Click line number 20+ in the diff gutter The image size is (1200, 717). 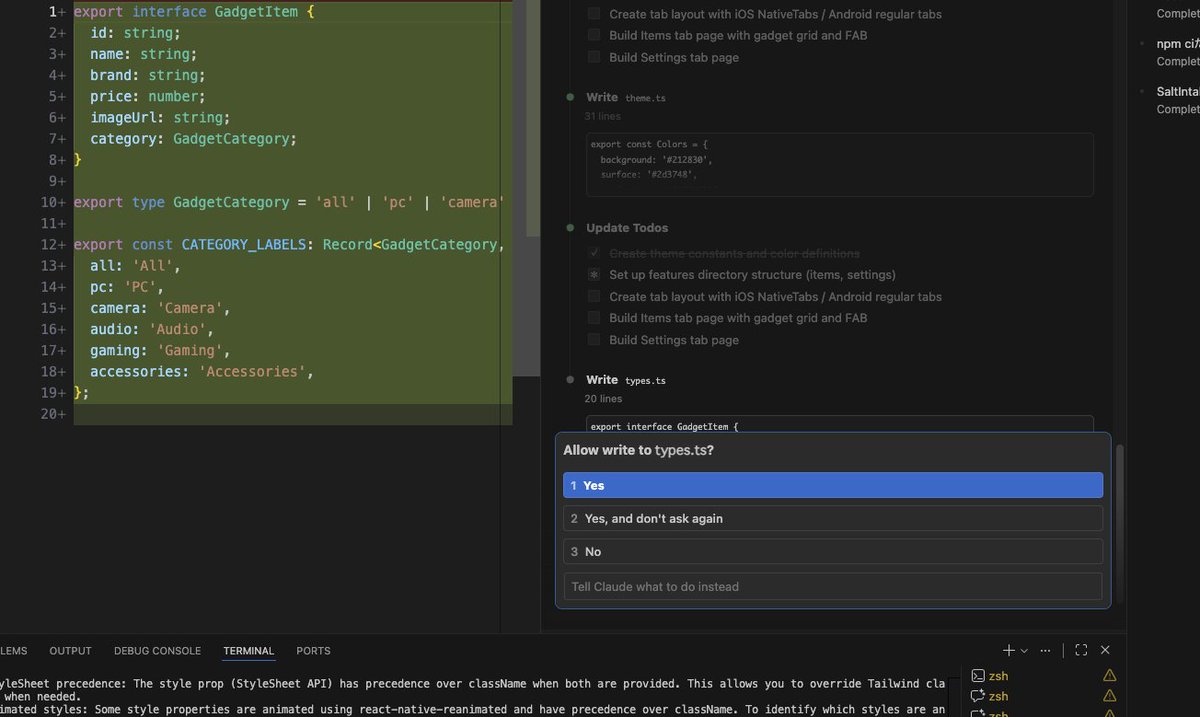(53, 414)
